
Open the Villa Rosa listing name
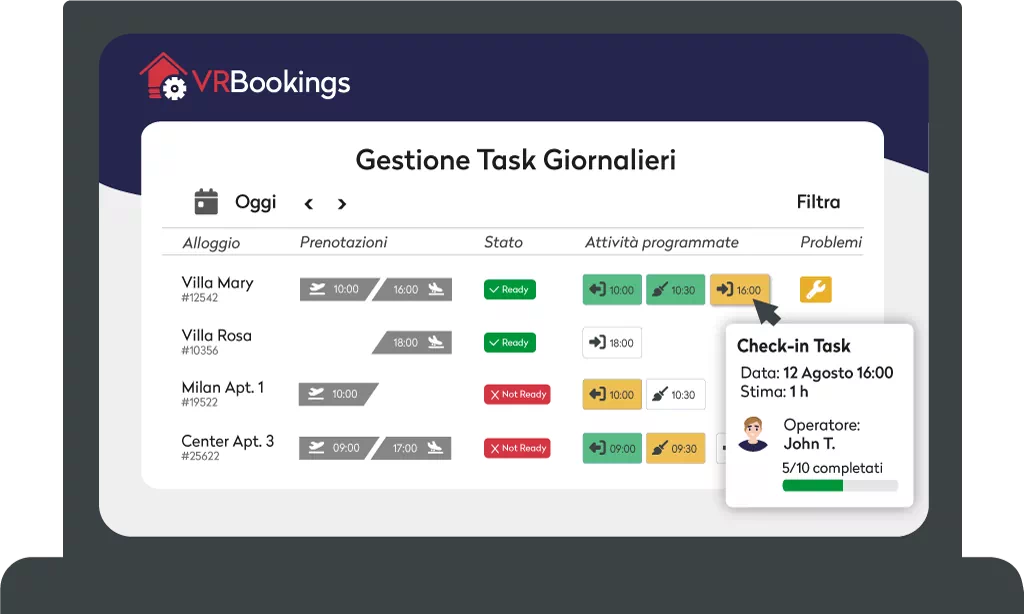click(216, 336)
